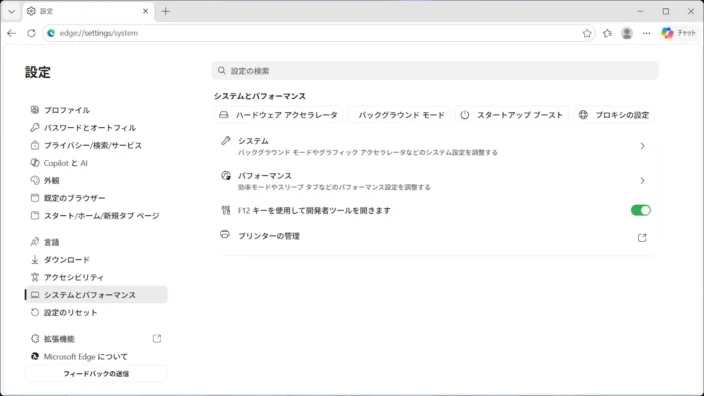Viewport: 704px width, 396px height.
Task: Open the user profile avatar
Action: [x=627, y=33]
